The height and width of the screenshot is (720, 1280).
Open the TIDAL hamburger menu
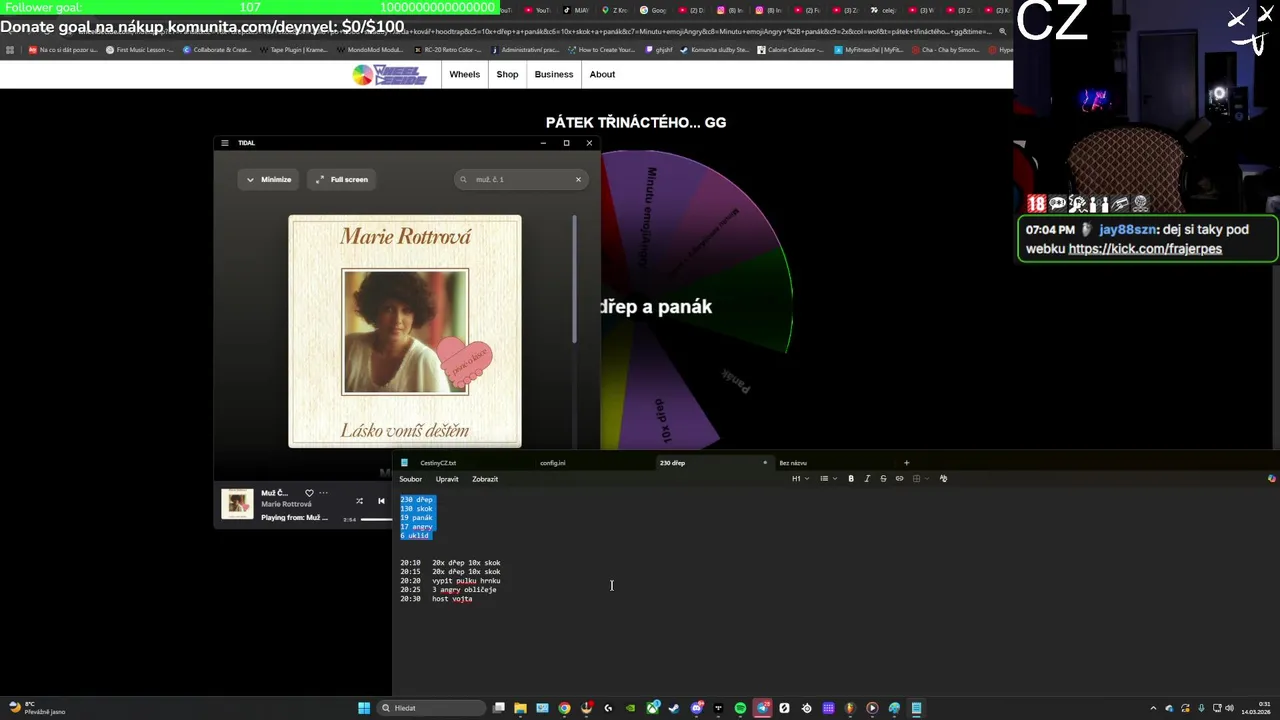coord(225,143)
